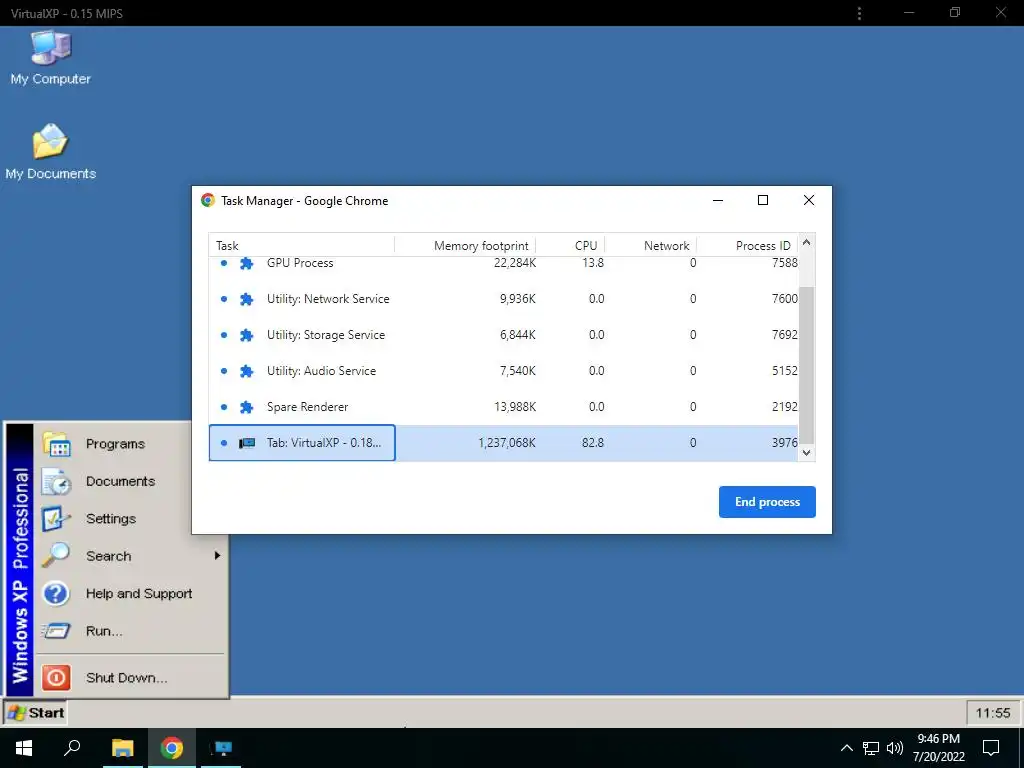Open My Computer desktop icon

pyautogui.click(x=50, y=57)
